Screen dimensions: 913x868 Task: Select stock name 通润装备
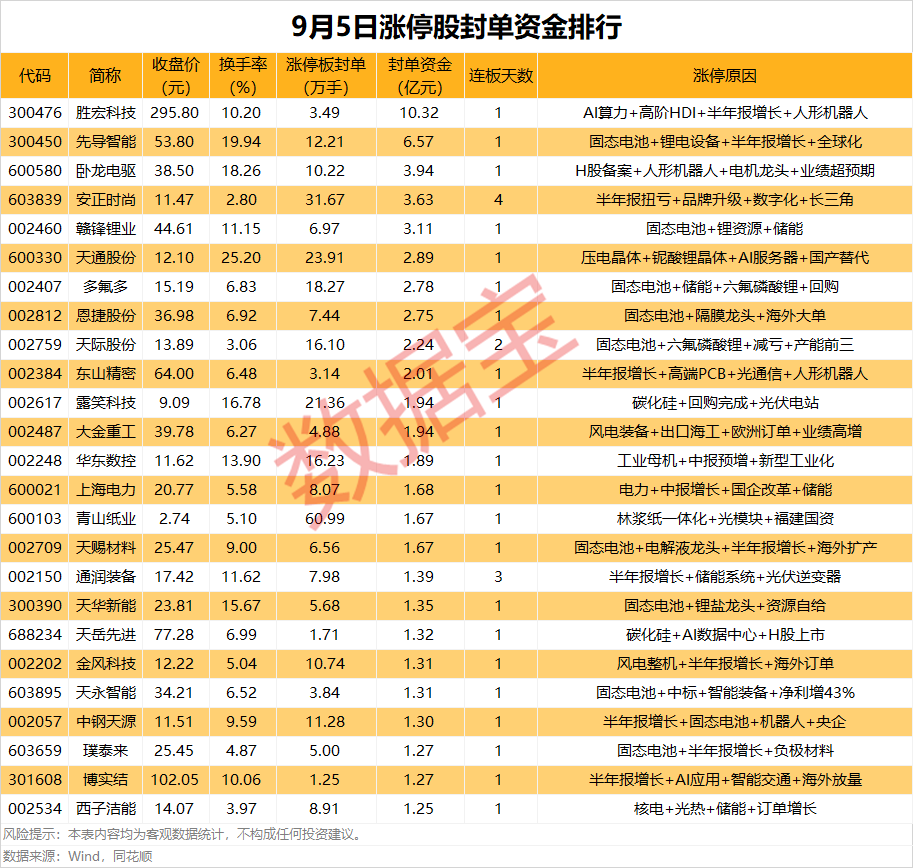106,577
